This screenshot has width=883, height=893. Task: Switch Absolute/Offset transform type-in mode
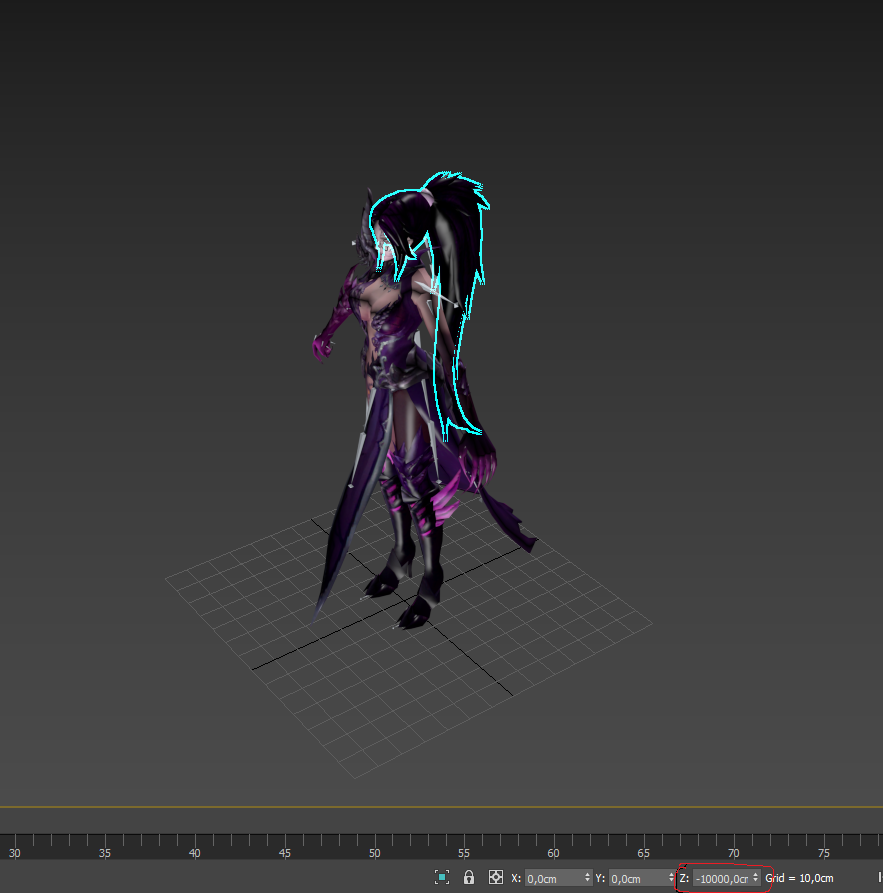point(496,877)
